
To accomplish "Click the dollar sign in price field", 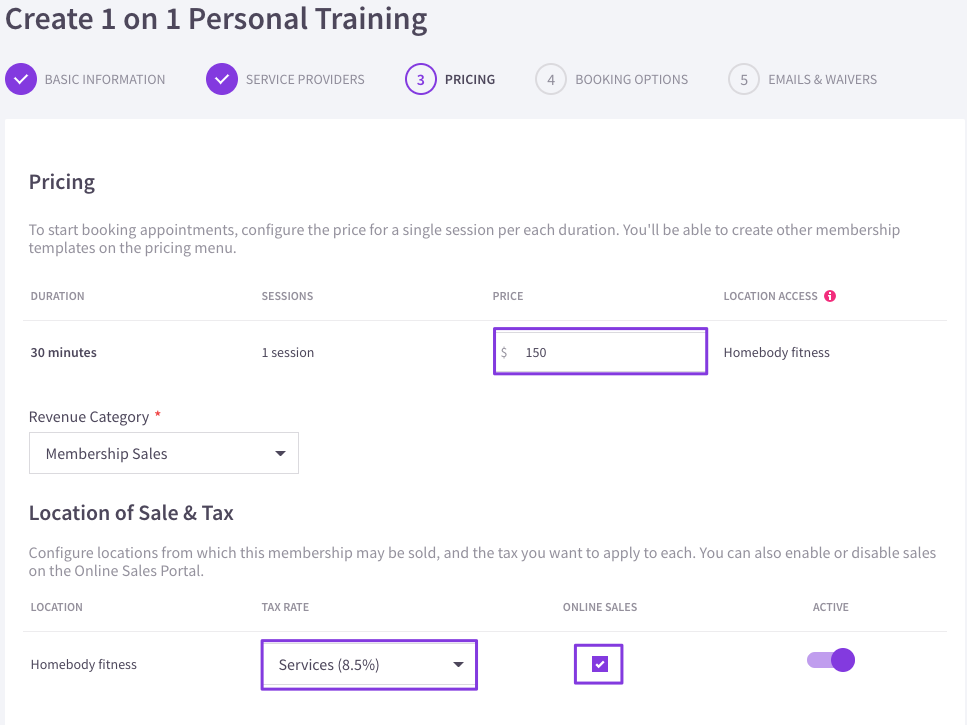I will (x=504, y=353).
